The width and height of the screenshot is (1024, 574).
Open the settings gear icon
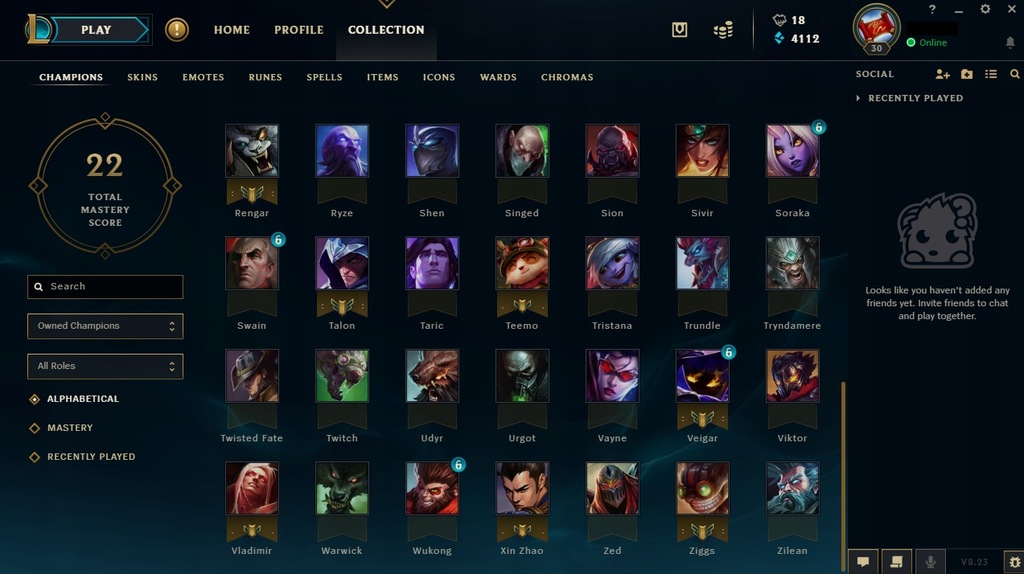click(x=985, y=9)
